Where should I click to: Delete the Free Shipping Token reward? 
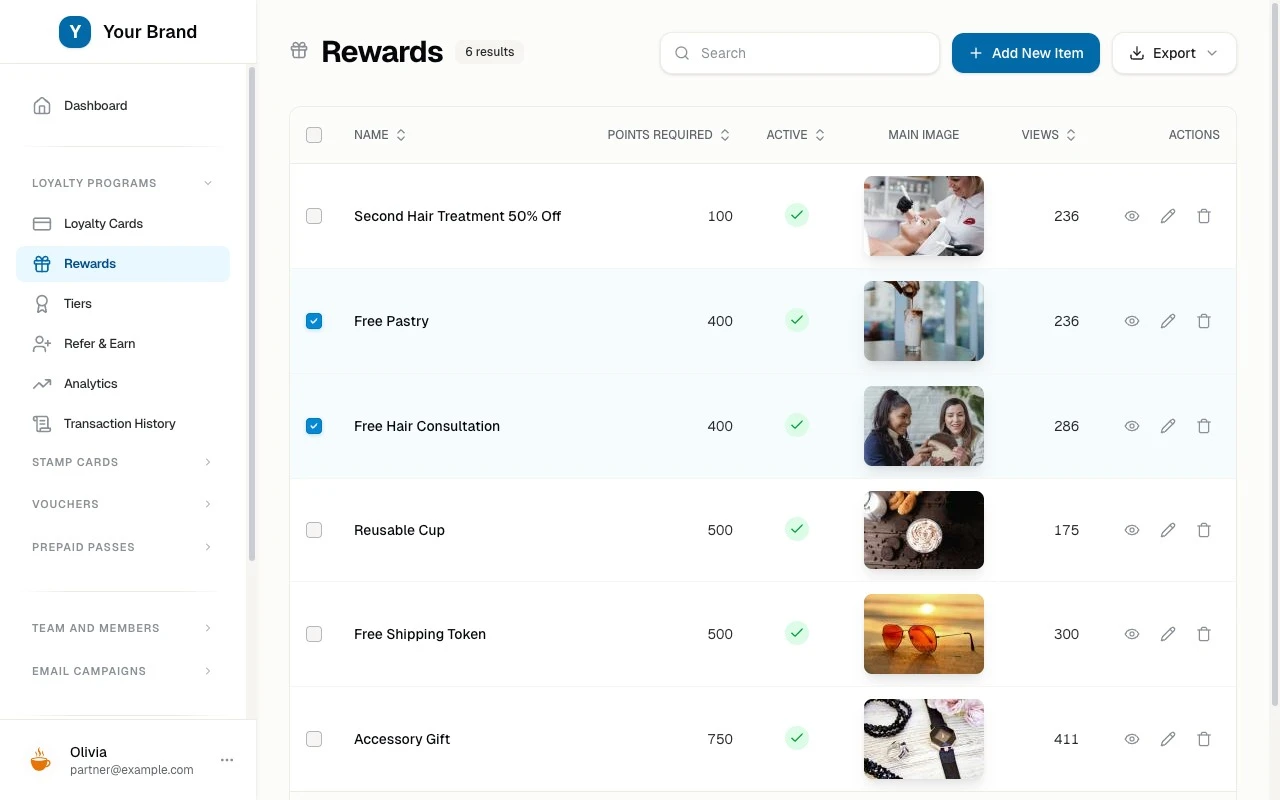[x=1204, y=634]
